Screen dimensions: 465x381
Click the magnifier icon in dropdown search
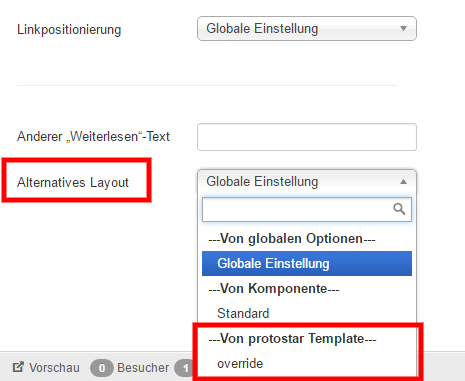coord(399,209)
